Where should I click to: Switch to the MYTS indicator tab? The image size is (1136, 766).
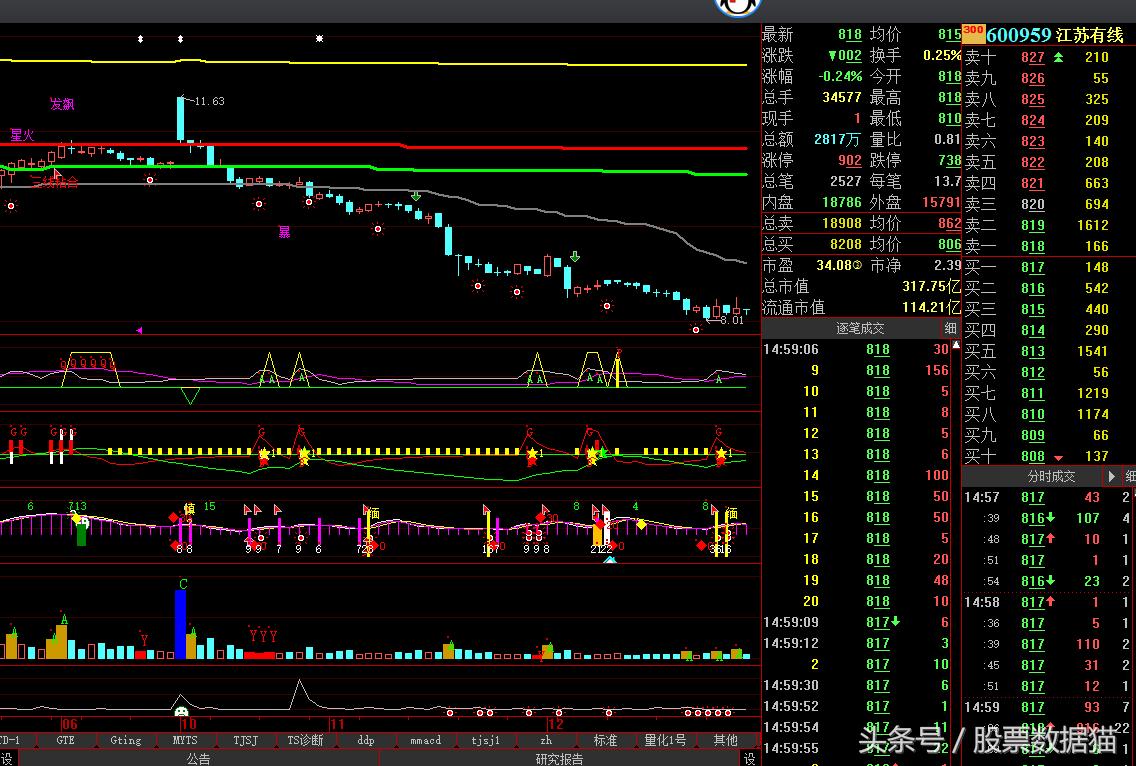tap(185, 740)
